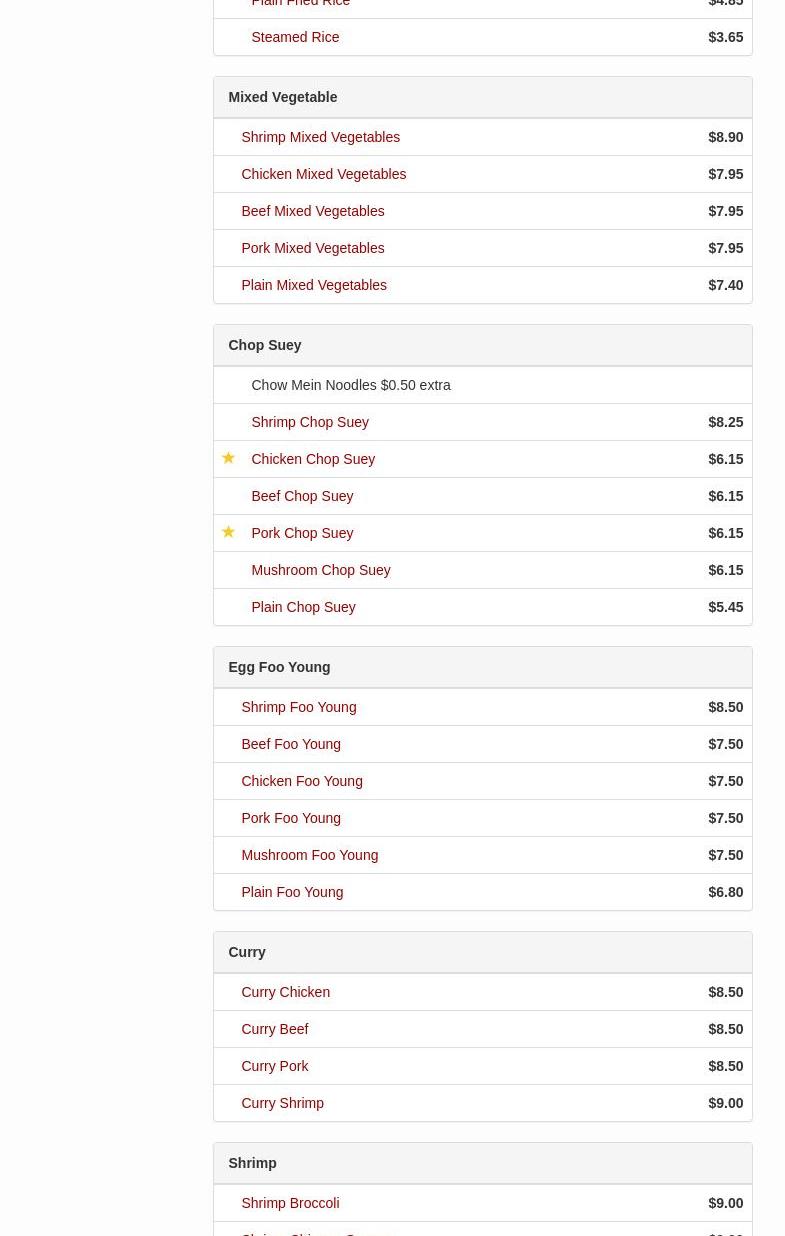Click Shrimp Foo Young link

pos(298,707)
